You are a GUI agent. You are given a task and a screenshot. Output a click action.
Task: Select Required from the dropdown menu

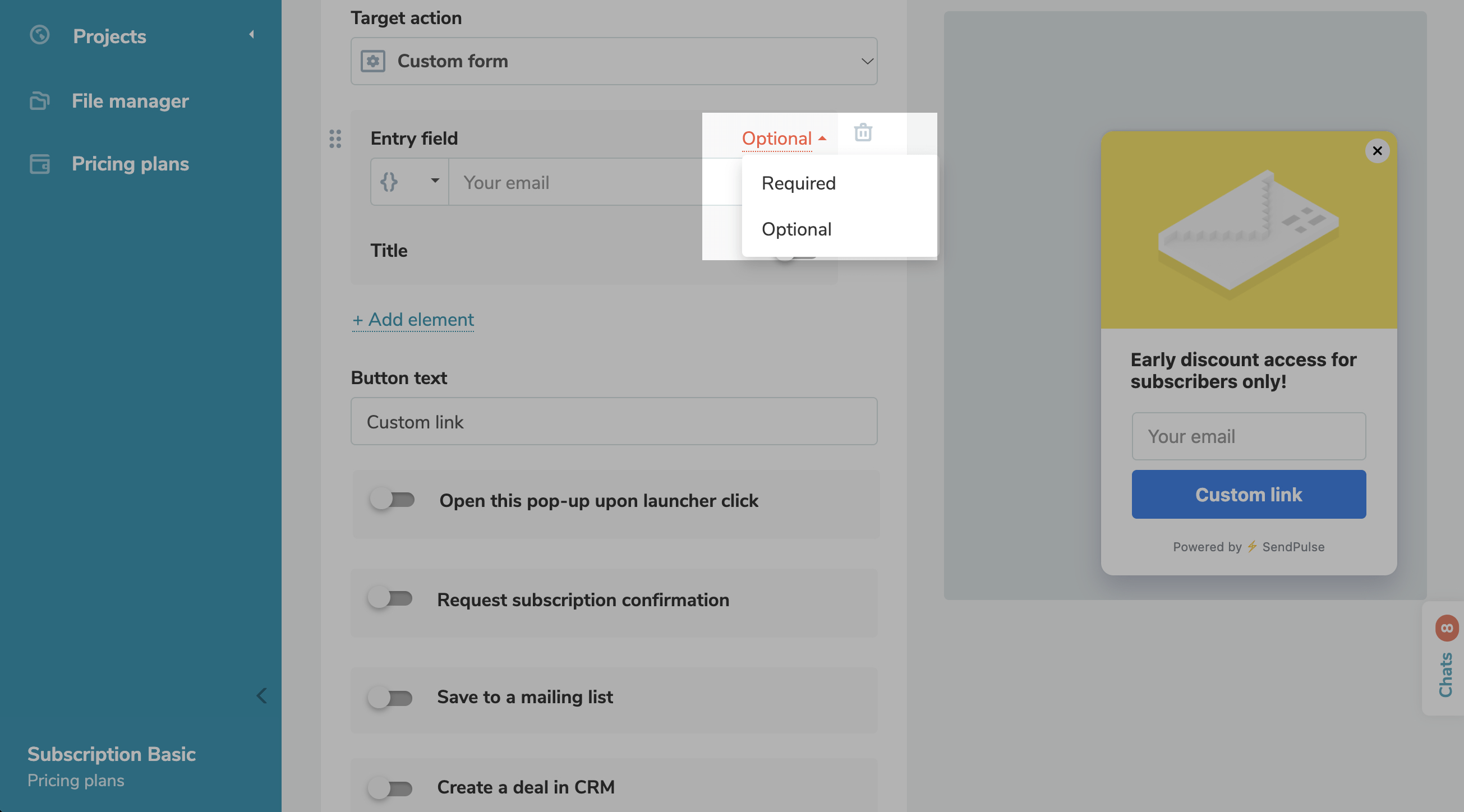coord(798,183)
